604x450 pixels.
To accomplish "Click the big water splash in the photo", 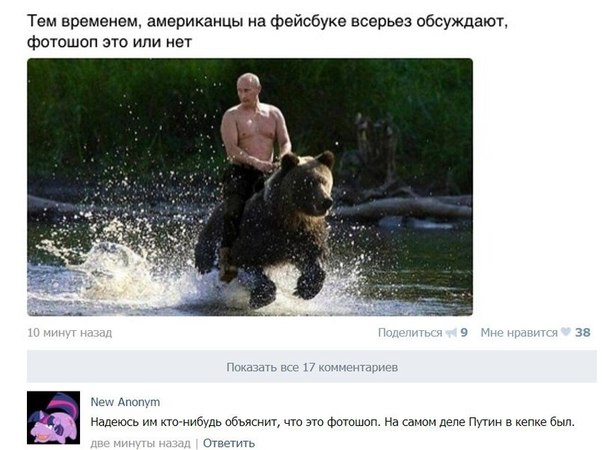I will (x=116, y=270).
